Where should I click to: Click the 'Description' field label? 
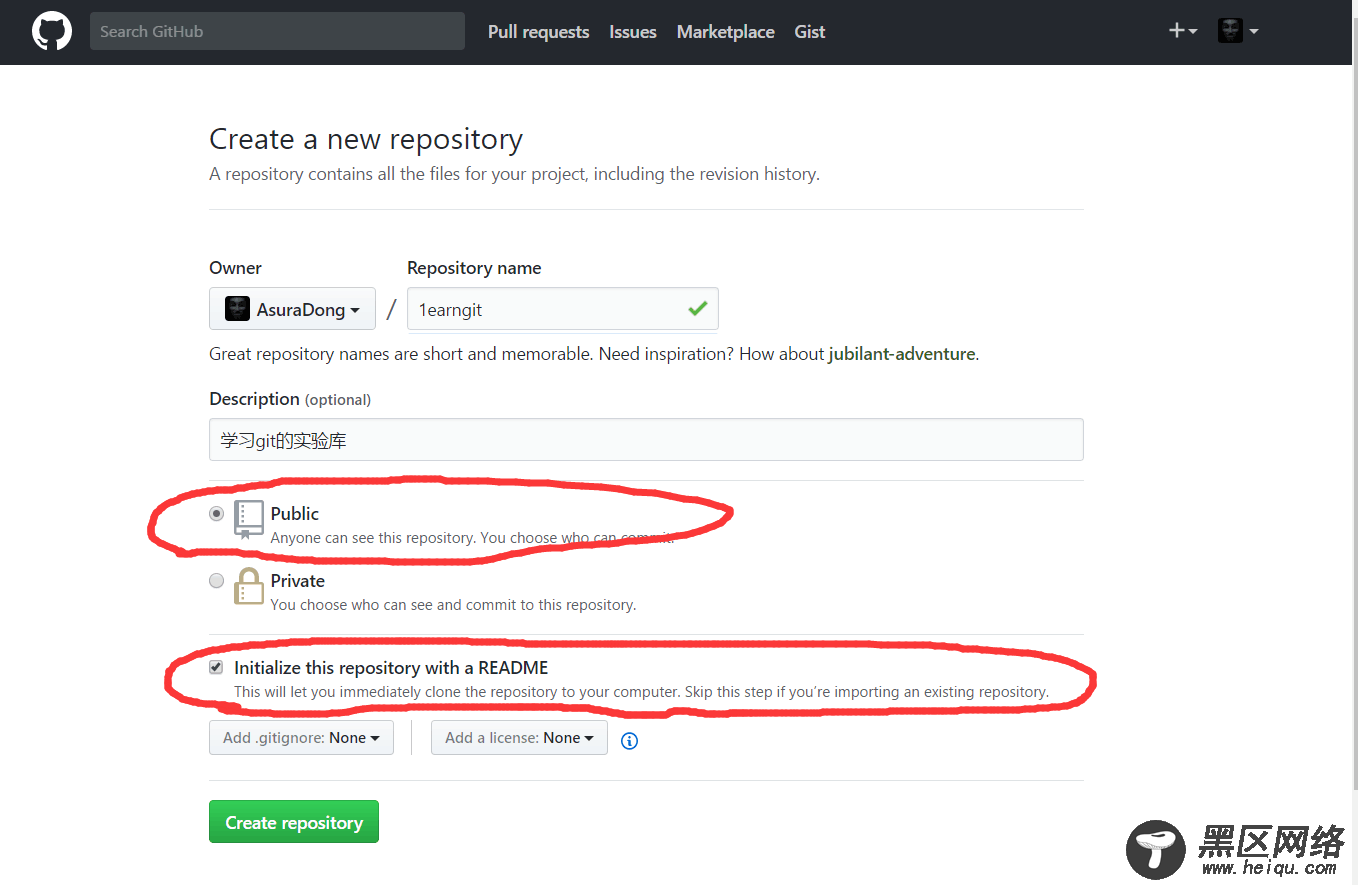tap(254, 399)
